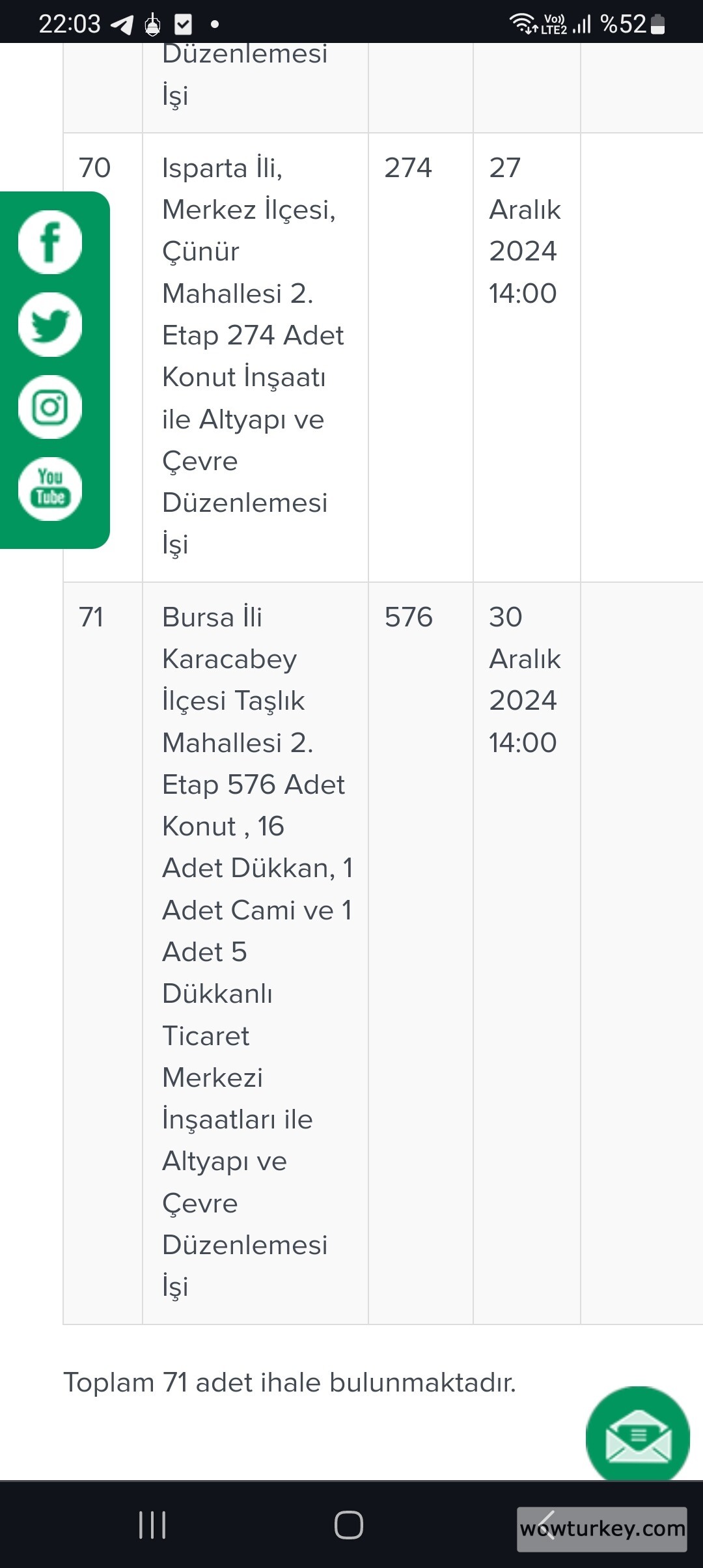Open the Facebook social icon
The image size is (703, 1568).
click(50, 242)
